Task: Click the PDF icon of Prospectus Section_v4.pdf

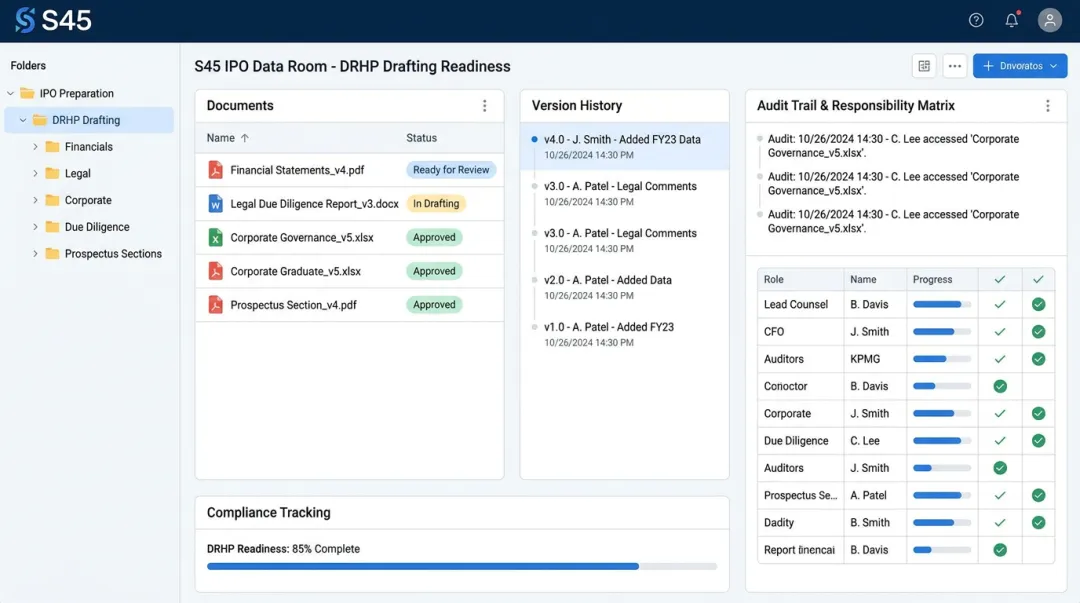Action: click(216, 305)
